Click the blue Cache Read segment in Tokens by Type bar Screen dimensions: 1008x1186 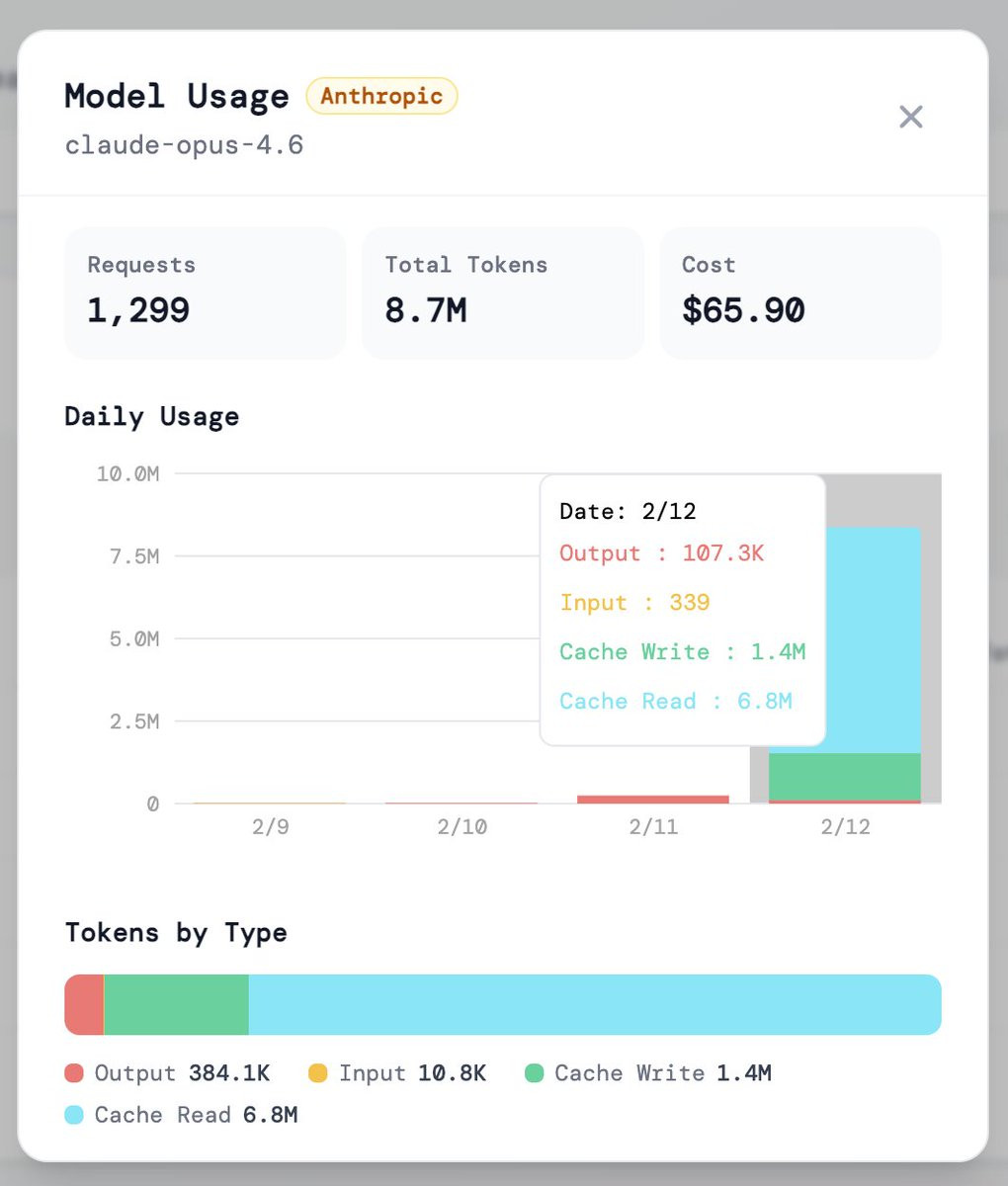593,1004
